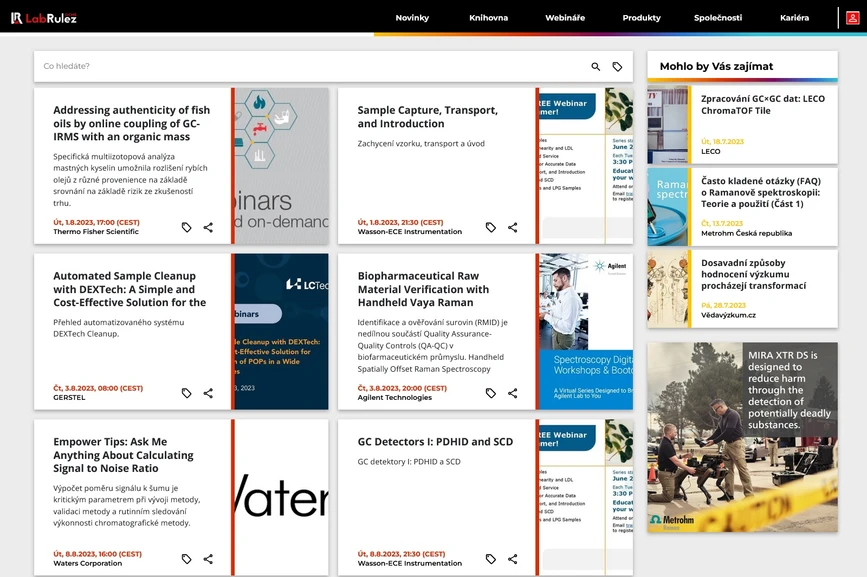Tag the Handheld Vaya Raman webinar
The image size is (867, 577).
pyautogui.click(x=490, y=393)
